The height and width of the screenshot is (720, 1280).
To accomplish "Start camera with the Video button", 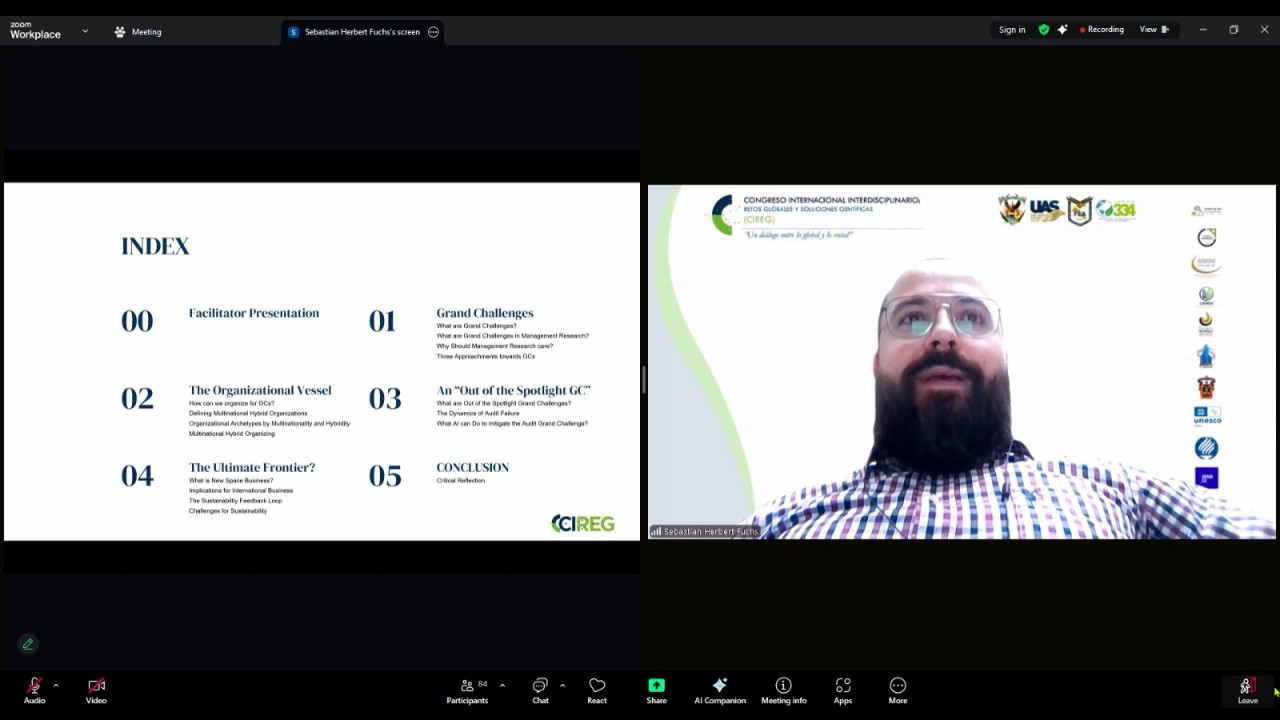I will 96,690.
